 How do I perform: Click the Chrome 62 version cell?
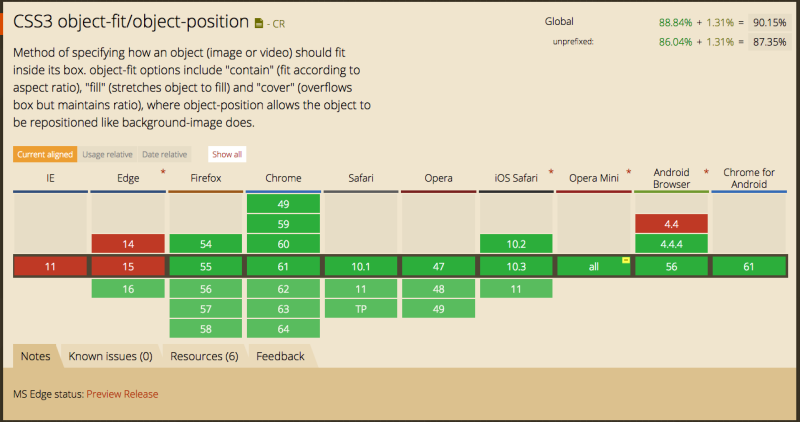tap(283, 289)
